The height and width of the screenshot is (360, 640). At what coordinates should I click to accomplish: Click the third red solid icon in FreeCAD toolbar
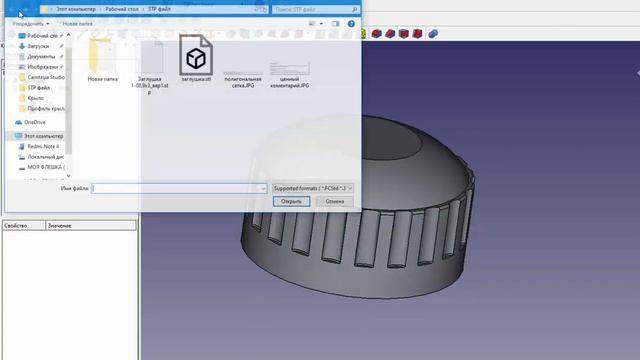(404, 33)
